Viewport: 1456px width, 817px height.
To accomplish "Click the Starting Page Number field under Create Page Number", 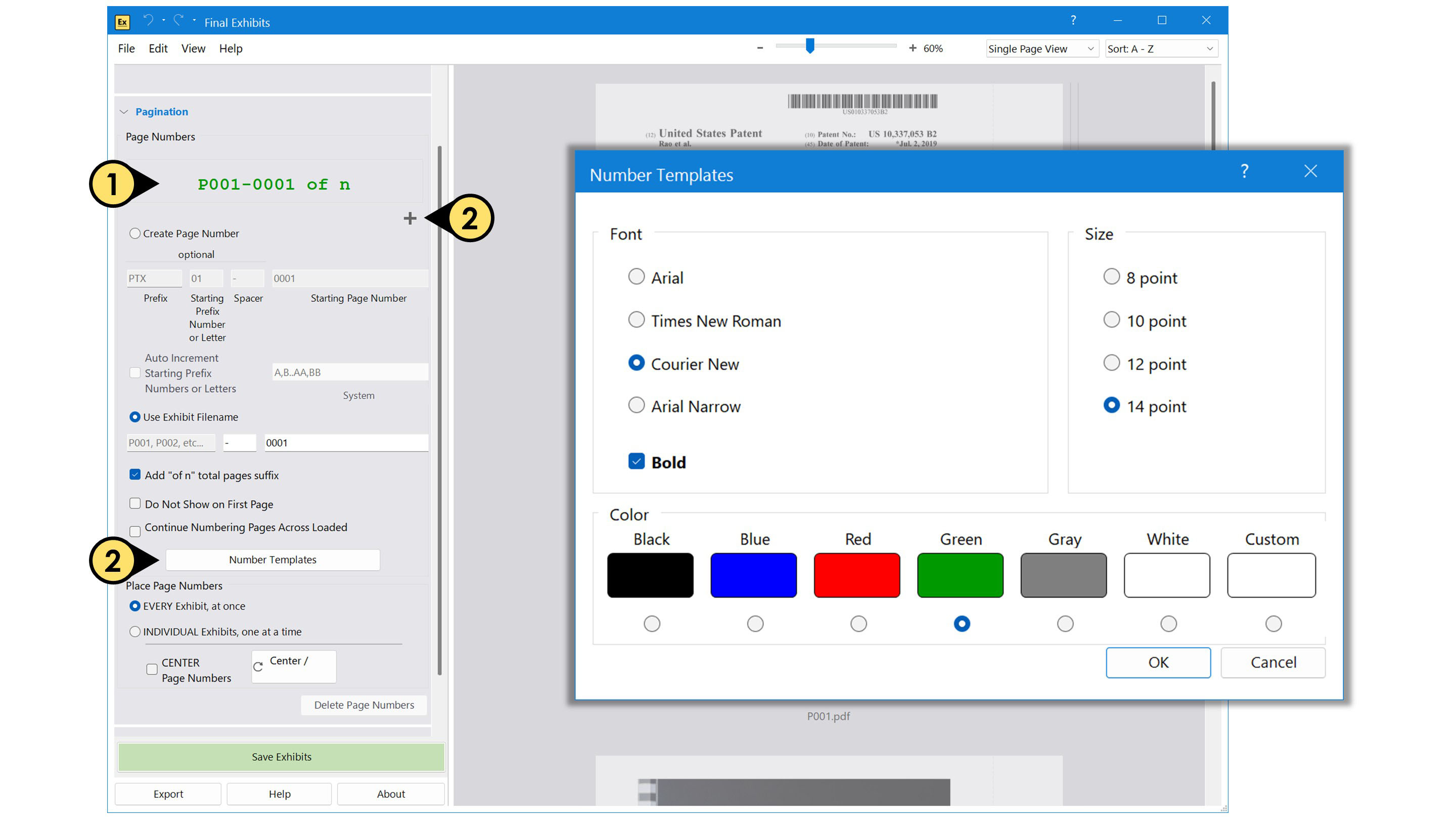I will tap(350, 278).
